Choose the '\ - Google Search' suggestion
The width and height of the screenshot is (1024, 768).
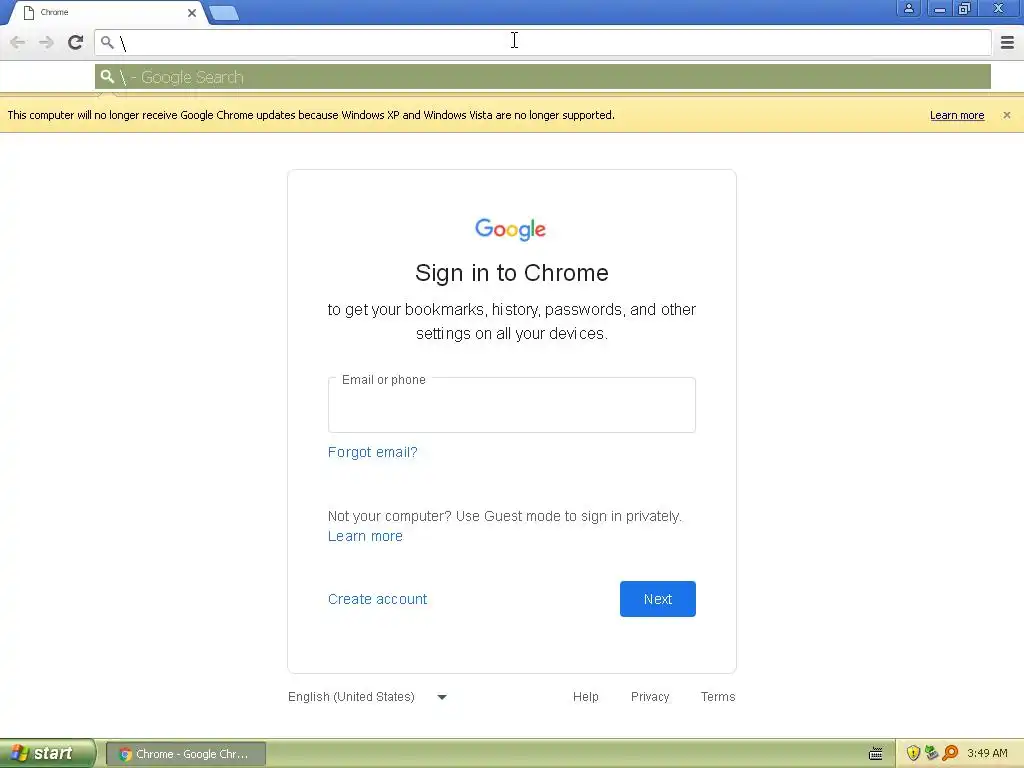[543, 77]
